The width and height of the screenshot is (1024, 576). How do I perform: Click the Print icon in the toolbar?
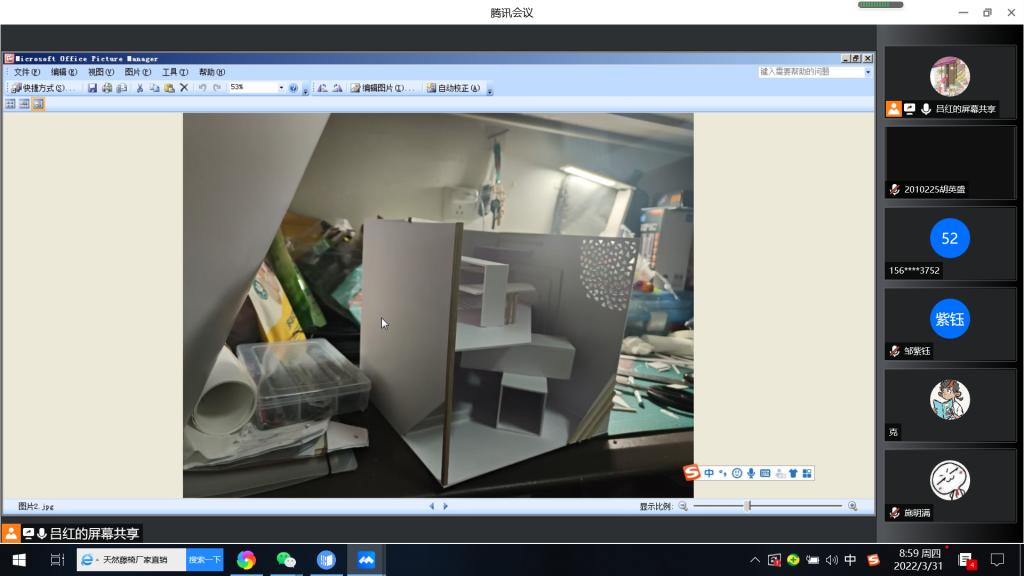[107, 88]
